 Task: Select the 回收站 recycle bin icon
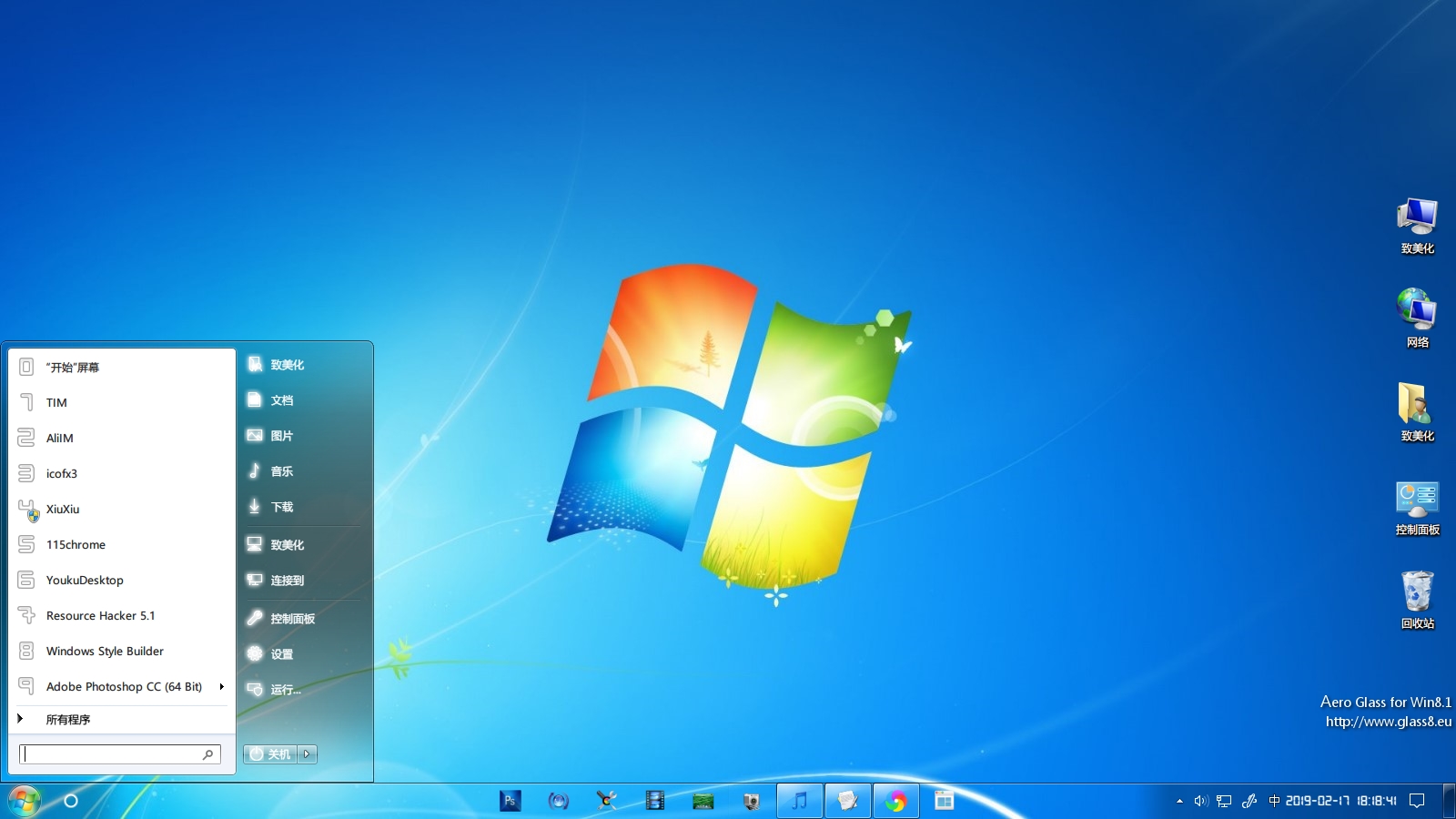tap(1417, 600)
